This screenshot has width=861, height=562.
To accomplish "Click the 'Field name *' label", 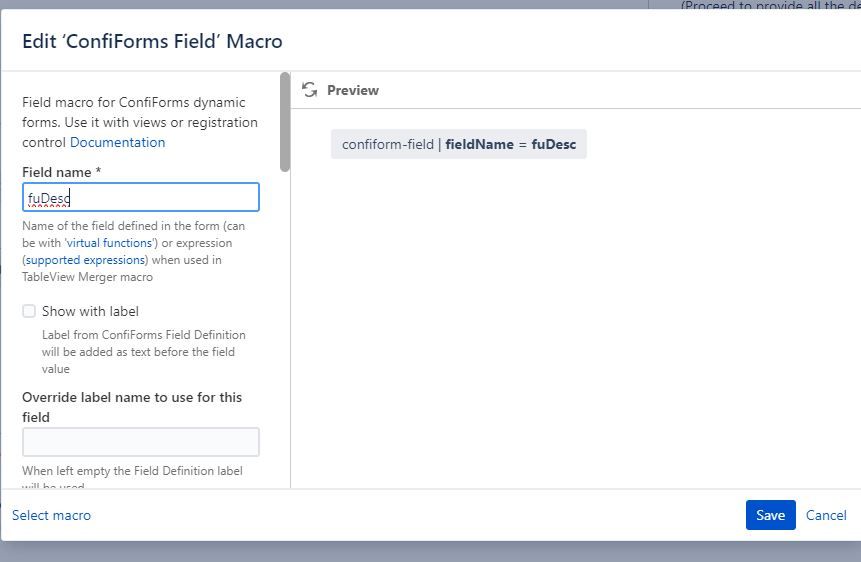I will pyautogui.click(x=62, y=172).
